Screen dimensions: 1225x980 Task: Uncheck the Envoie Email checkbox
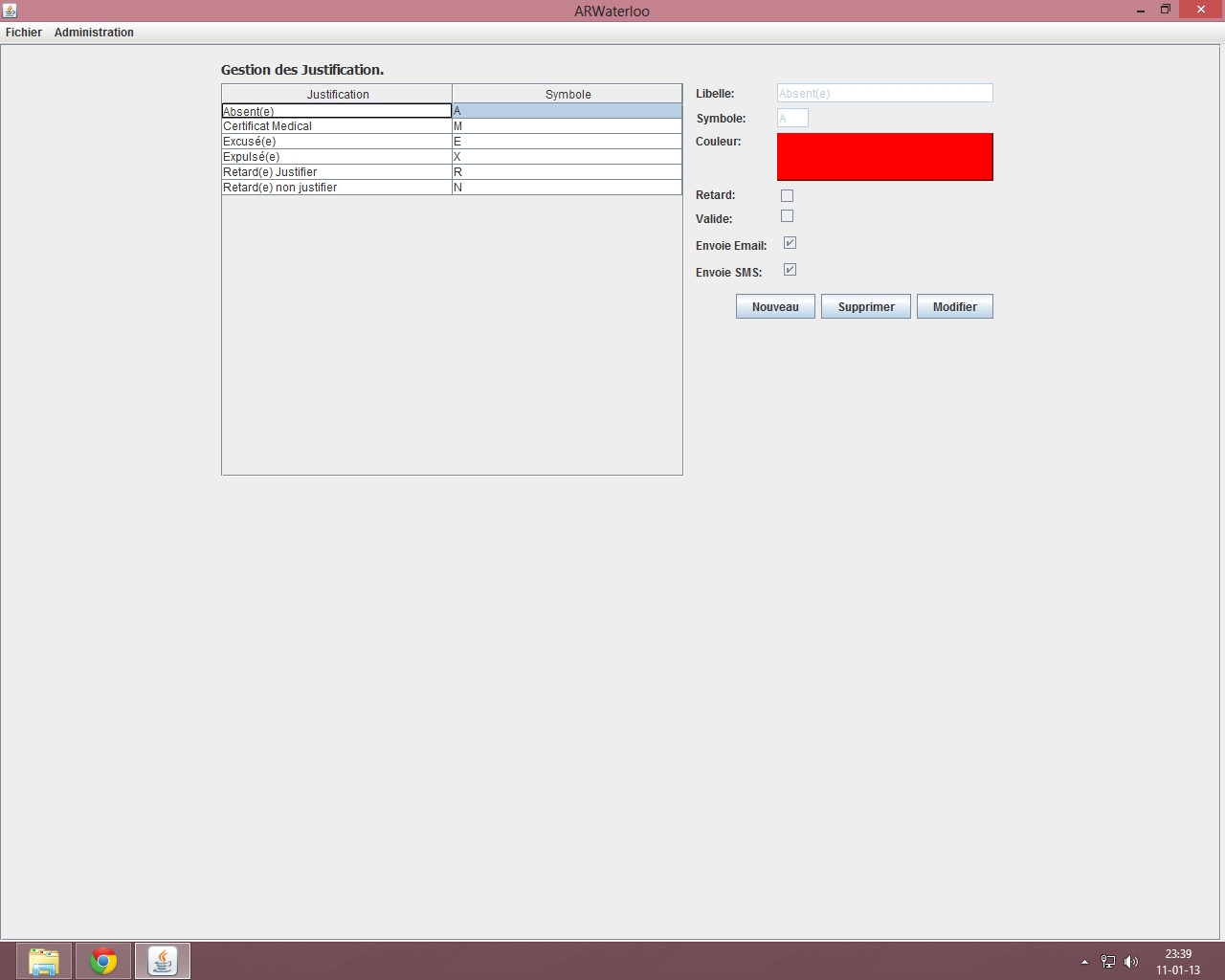coord(790,243)
